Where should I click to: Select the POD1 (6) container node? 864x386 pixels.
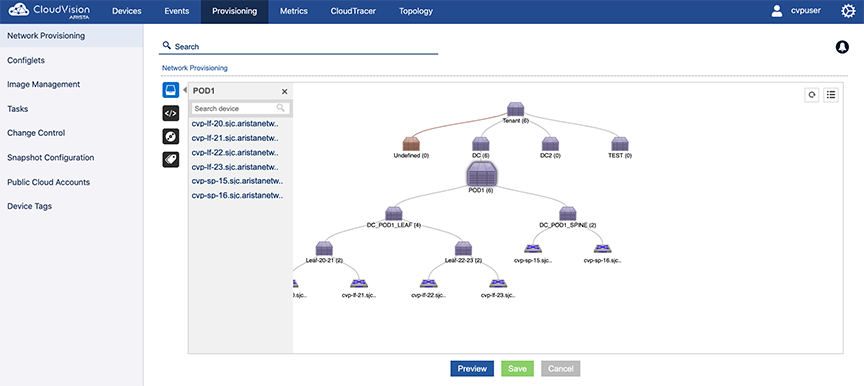(x=482, y=175)
